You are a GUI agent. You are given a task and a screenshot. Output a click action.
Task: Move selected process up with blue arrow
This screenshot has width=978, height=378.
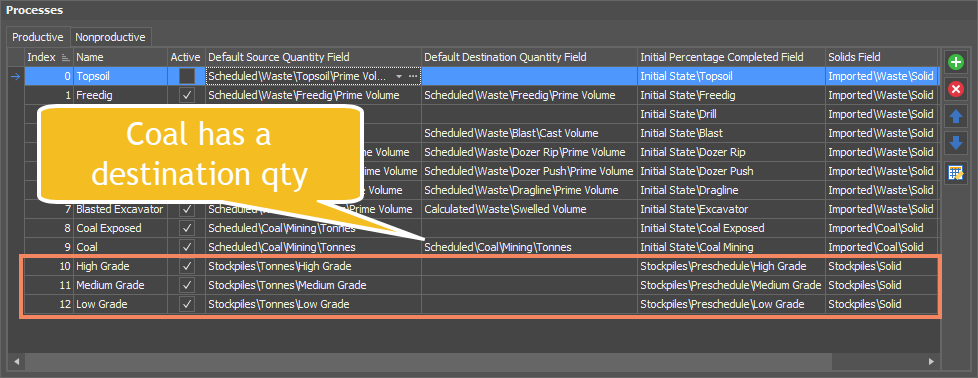956,117
